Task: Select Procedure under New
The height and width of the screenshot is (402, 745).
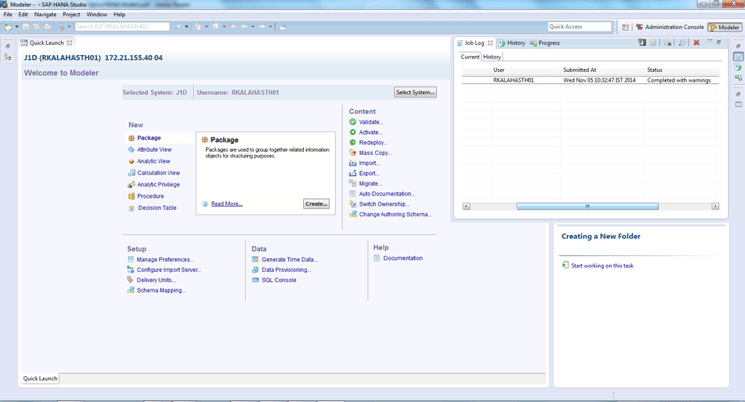Action: coord(150,196)
